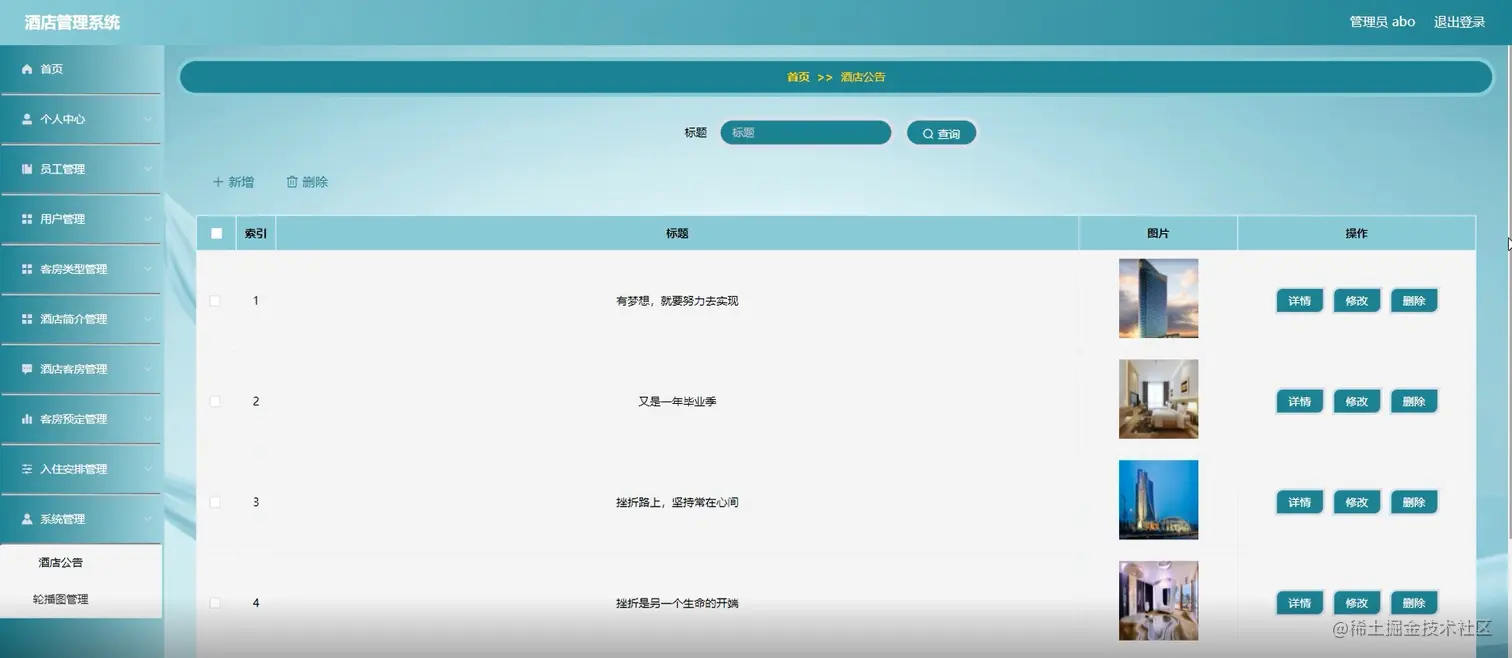Select 客房预定管理 label in the sidebar
1512x658 pixels.
(73, 419)
